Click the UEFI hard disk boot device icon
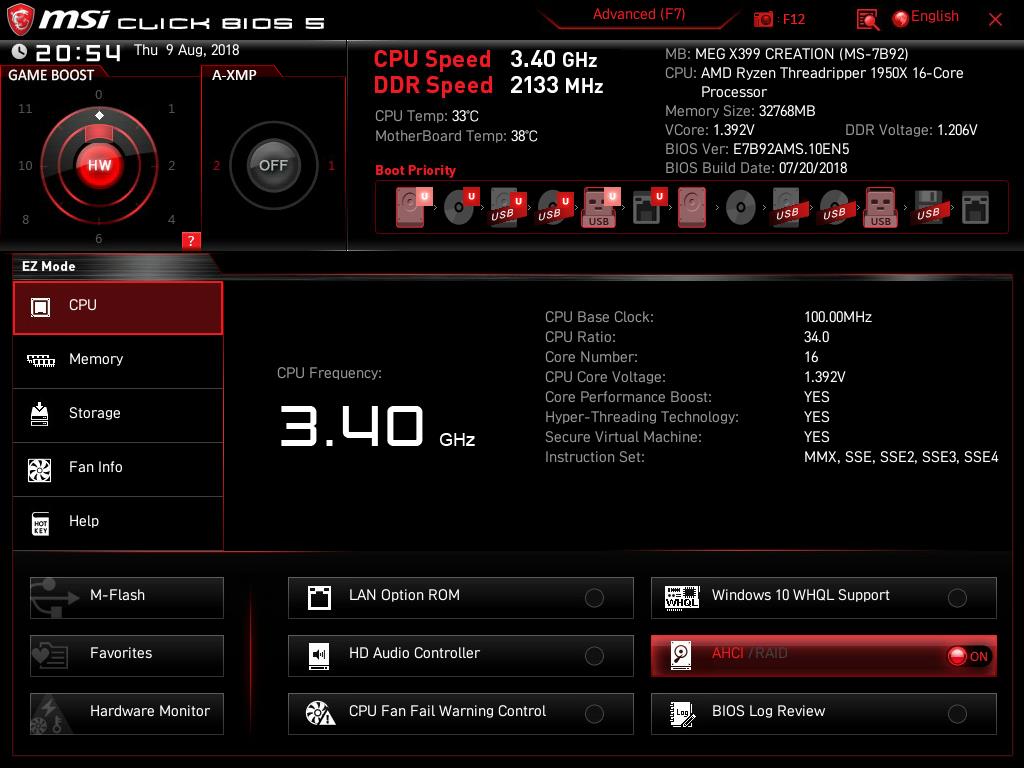 point(413,207)
